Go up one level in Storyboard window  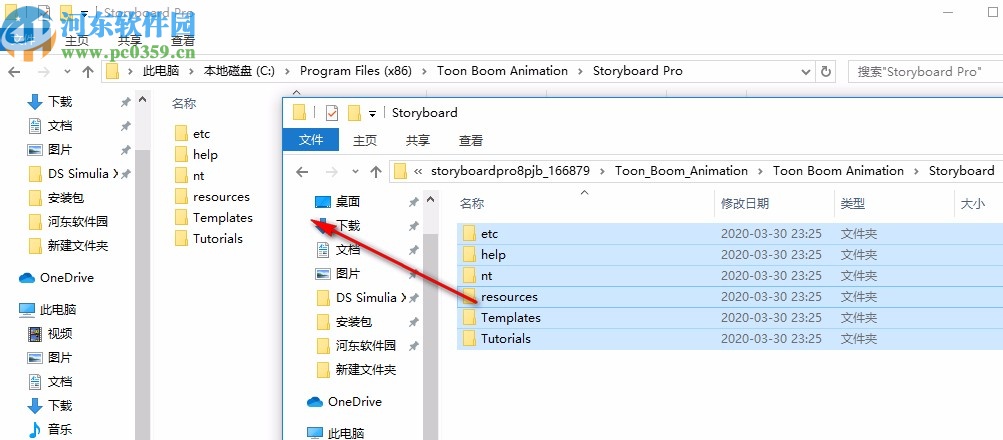376,171
